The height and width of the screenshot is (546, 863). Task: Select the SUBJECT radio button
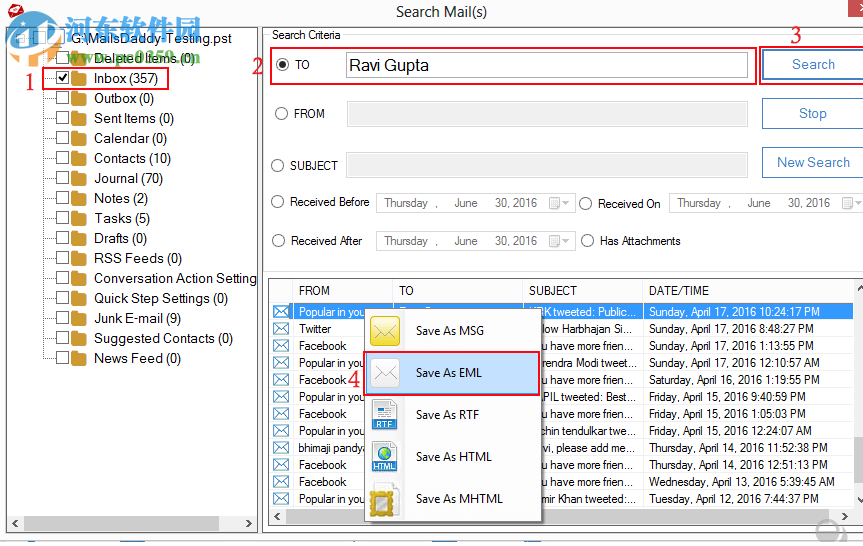277,166
